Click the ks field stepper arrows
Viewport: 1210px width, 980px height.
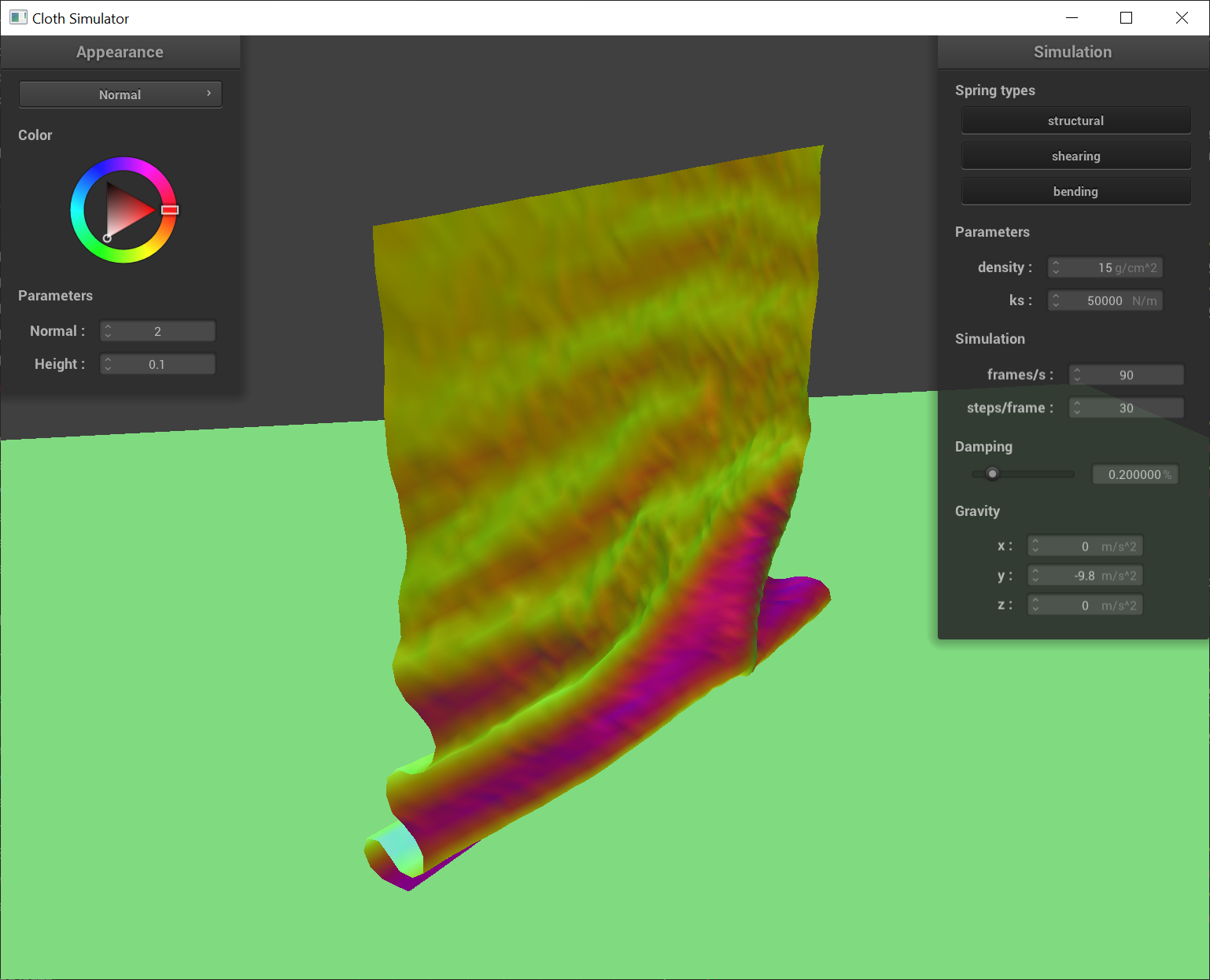[1056, 300]
